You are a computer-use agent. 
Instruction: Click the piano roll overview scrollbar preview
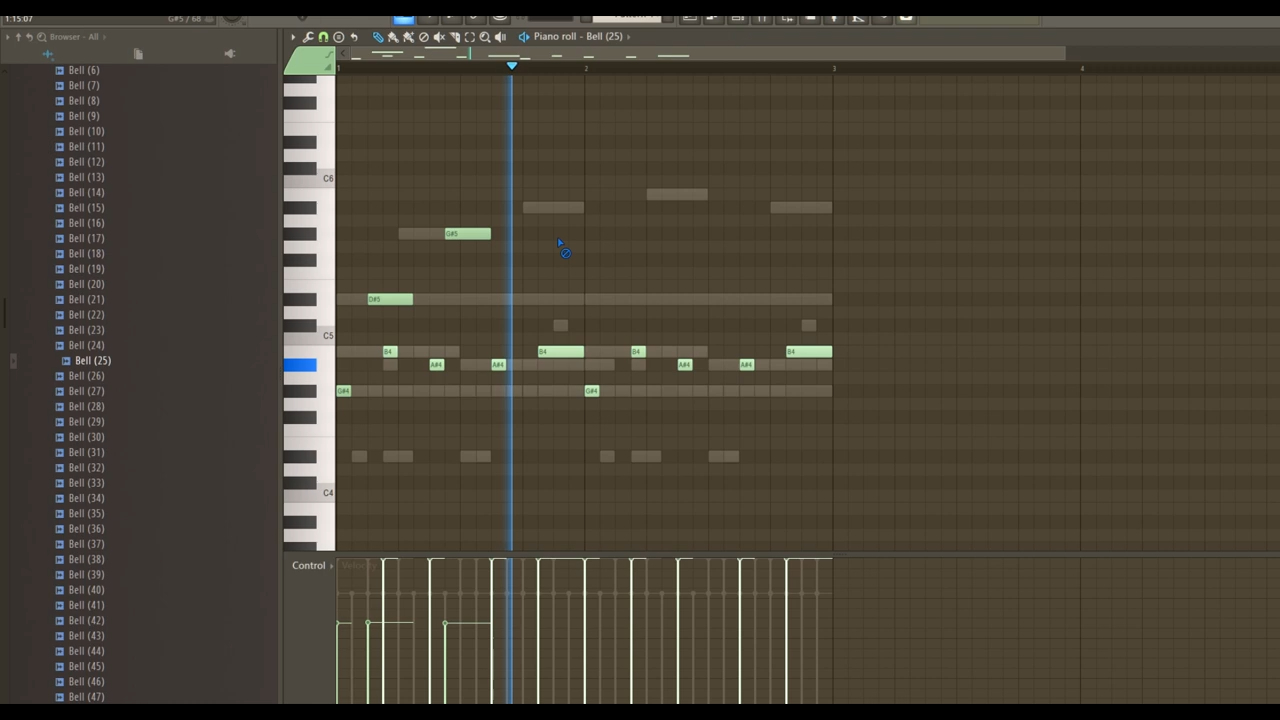[708, 54]
